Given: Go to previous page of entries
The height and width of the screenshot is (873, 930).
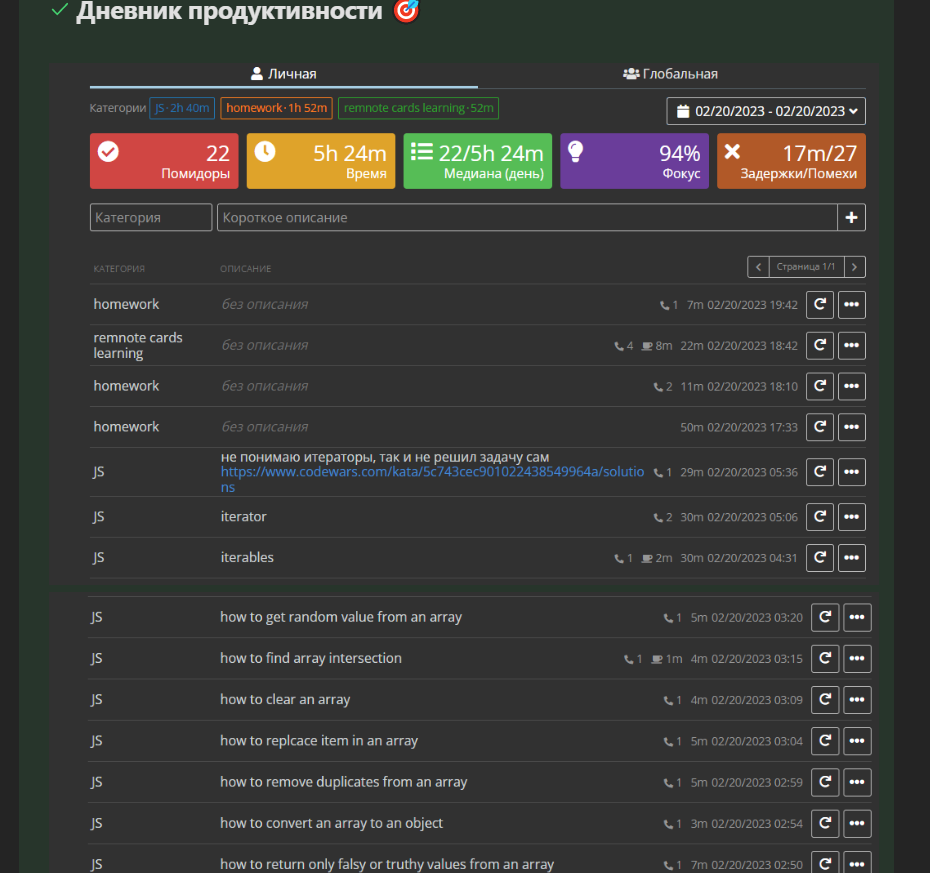Looking at the screenshot, I should tap(758, 267).
